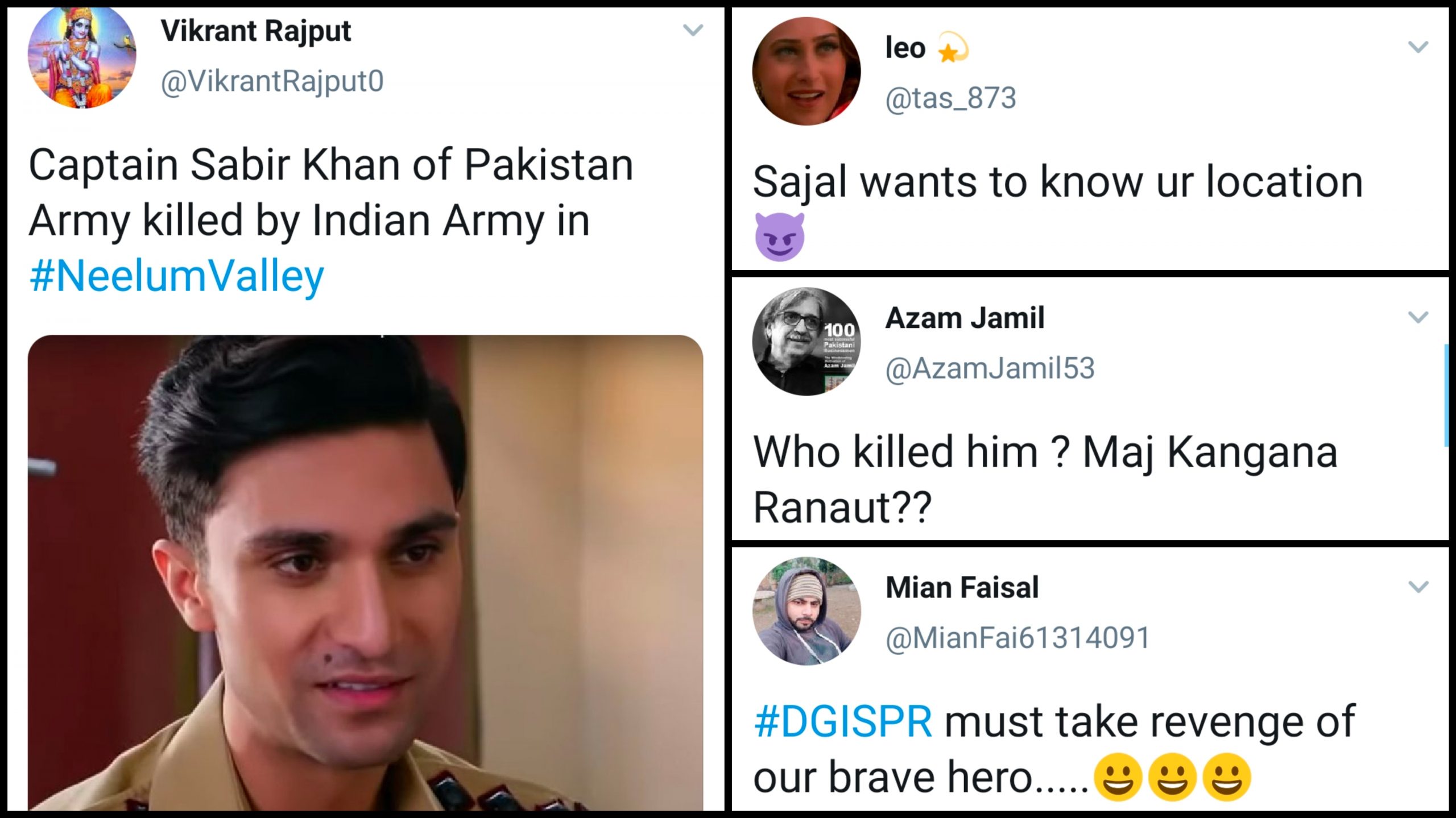Open the Mian Faisal display name

coord(962,587)
